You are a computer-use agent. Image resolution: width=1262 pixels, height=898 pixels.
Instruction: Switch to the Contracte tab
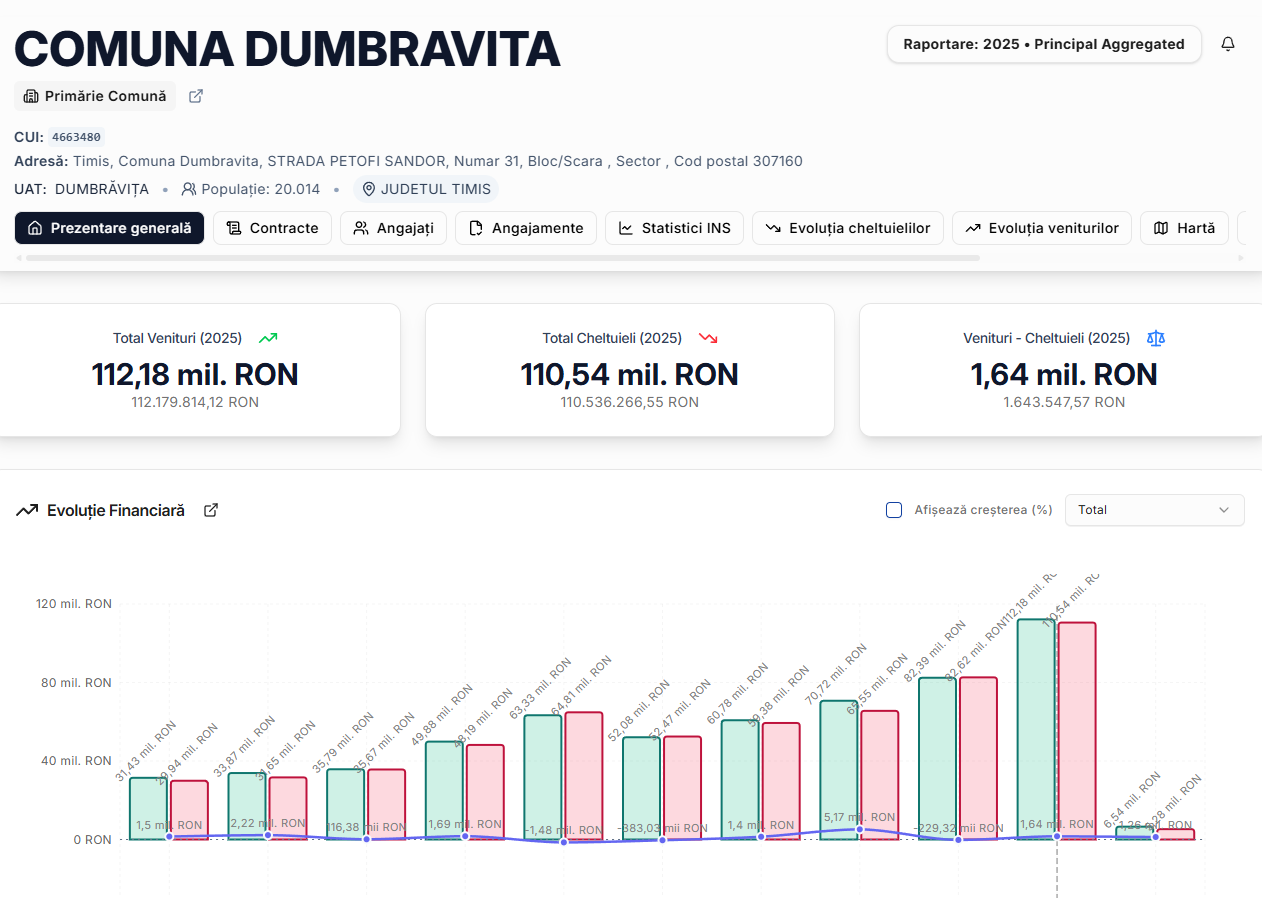coord(272,228)
